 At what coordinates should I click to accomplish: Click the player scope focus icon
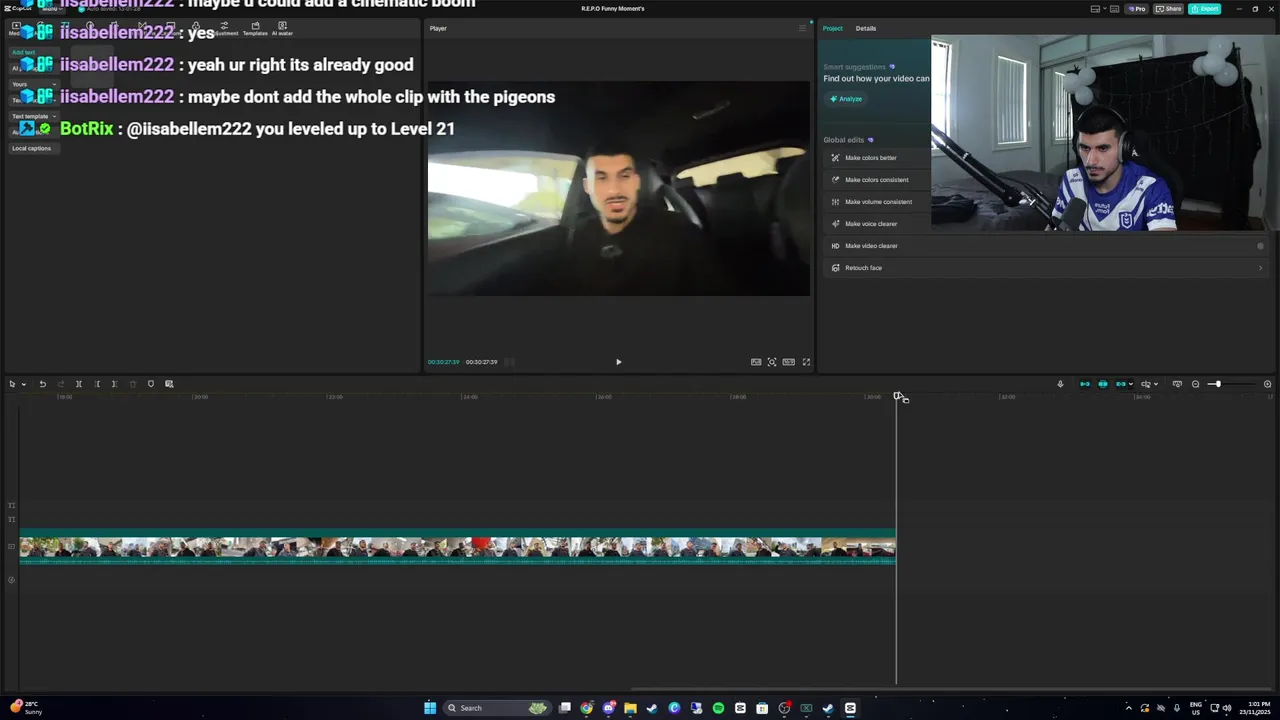point(772,362)
